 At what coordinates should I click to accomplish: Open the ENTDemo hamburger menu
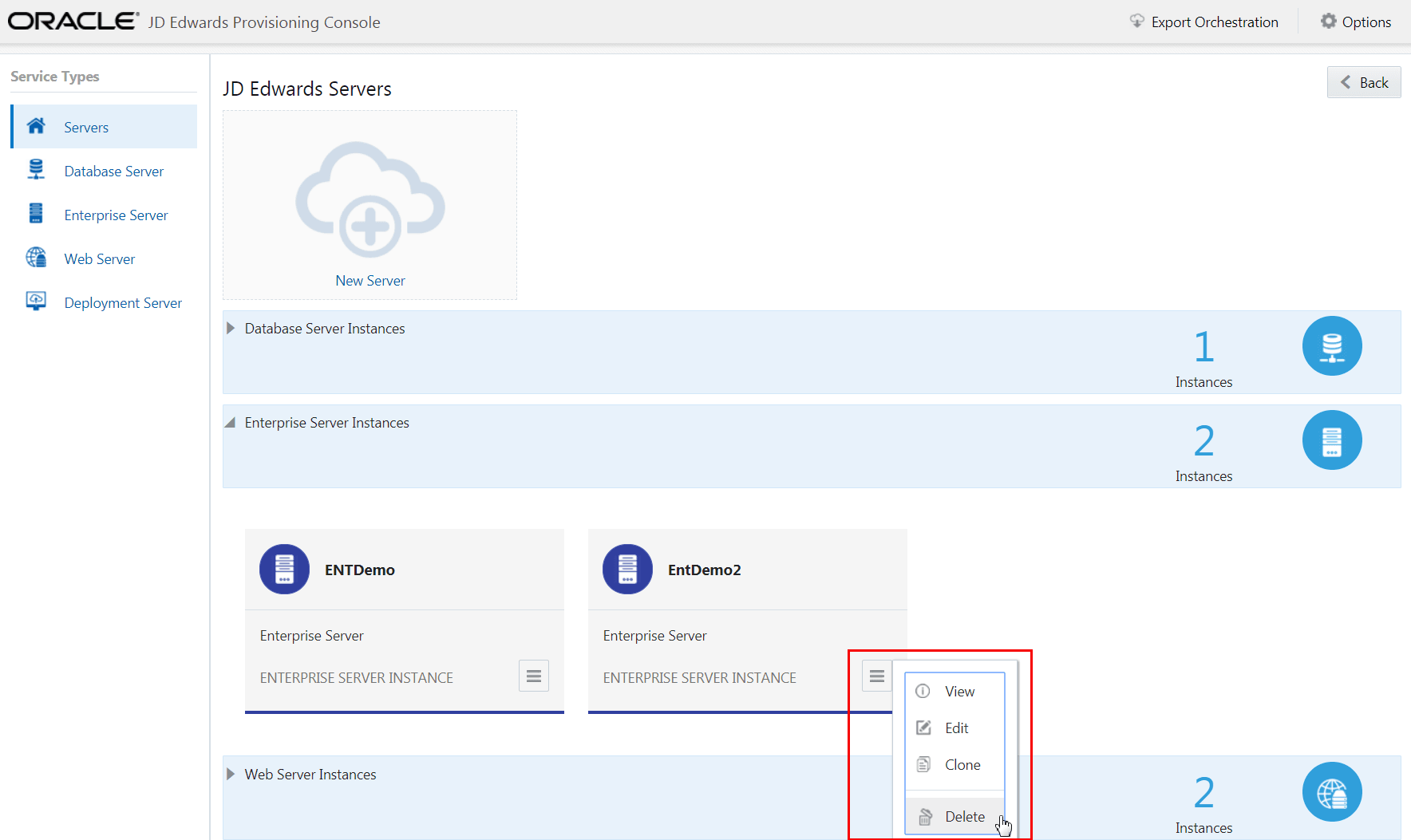533,676
